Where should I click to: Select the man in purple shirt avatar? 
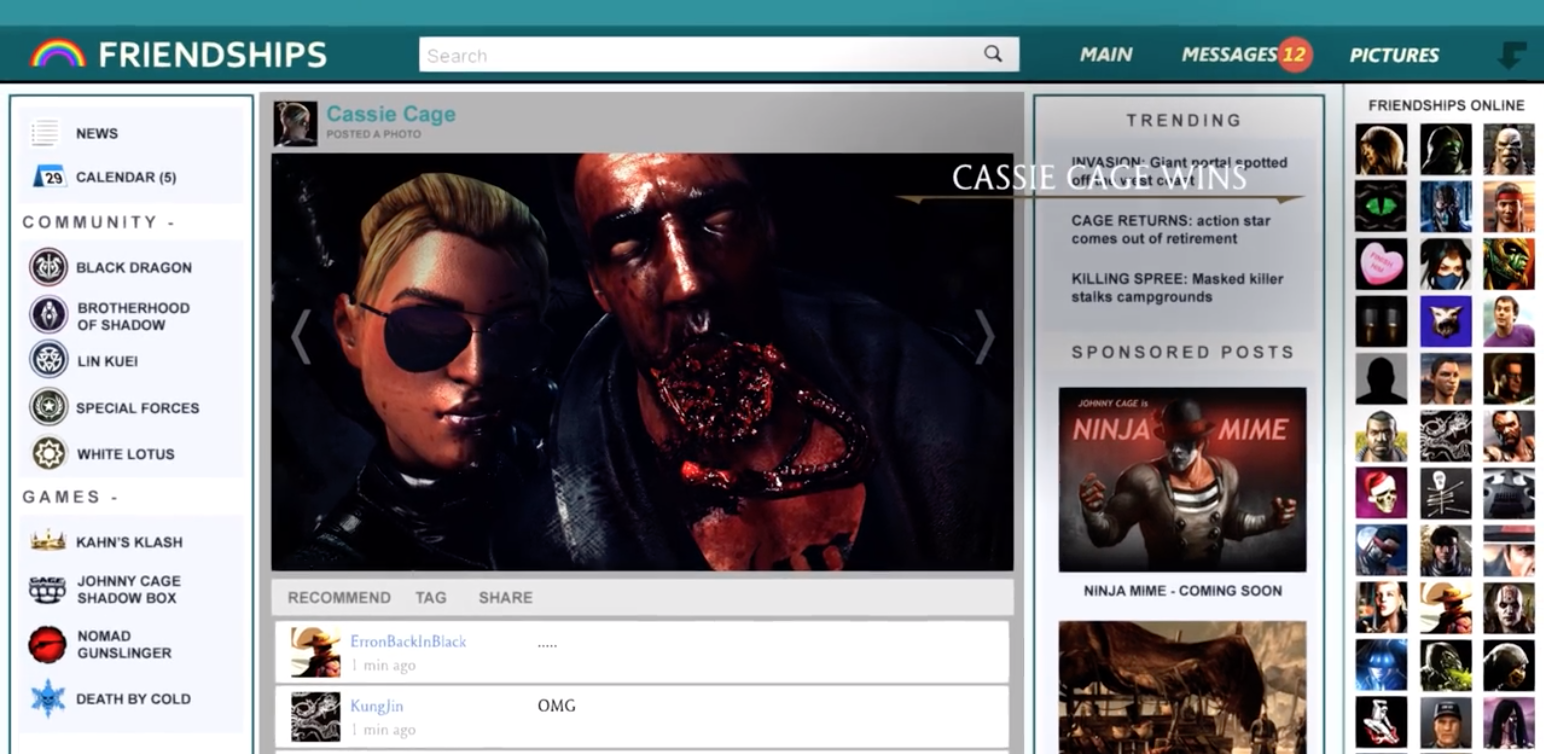1508,321
